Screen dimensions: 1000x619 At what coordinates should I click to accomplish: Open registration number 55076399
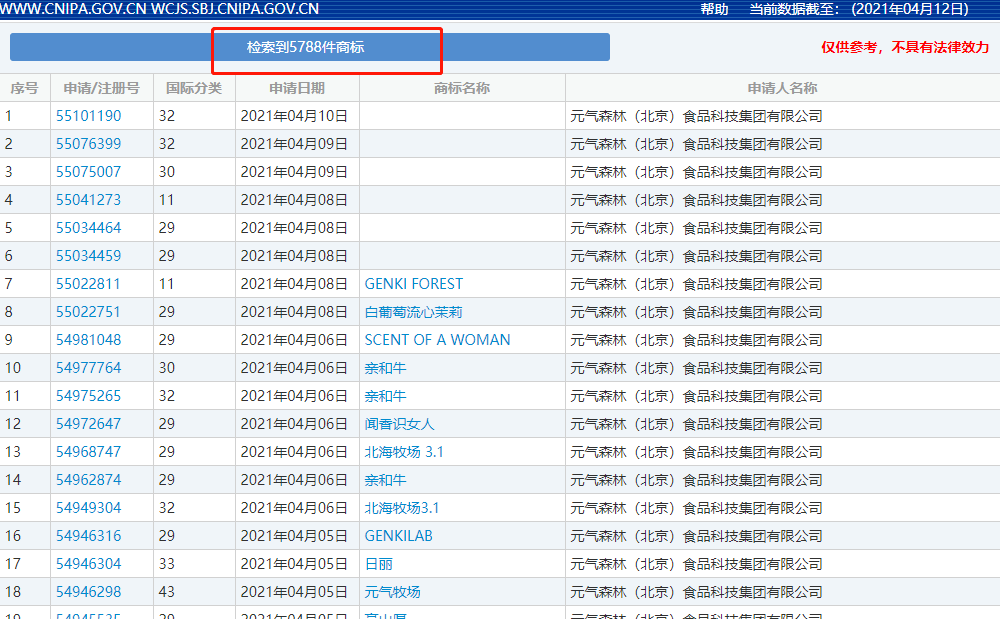[x=88, y=144]
